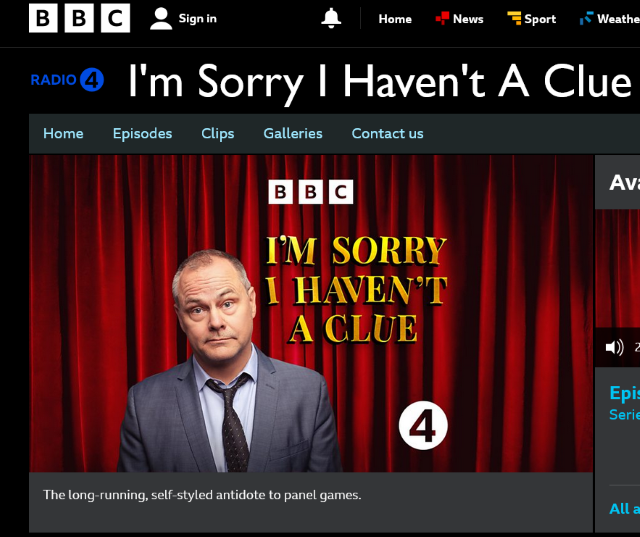Click the user account silhouette icon
This screenshot has height=537, width=640.
coord(161,19)
